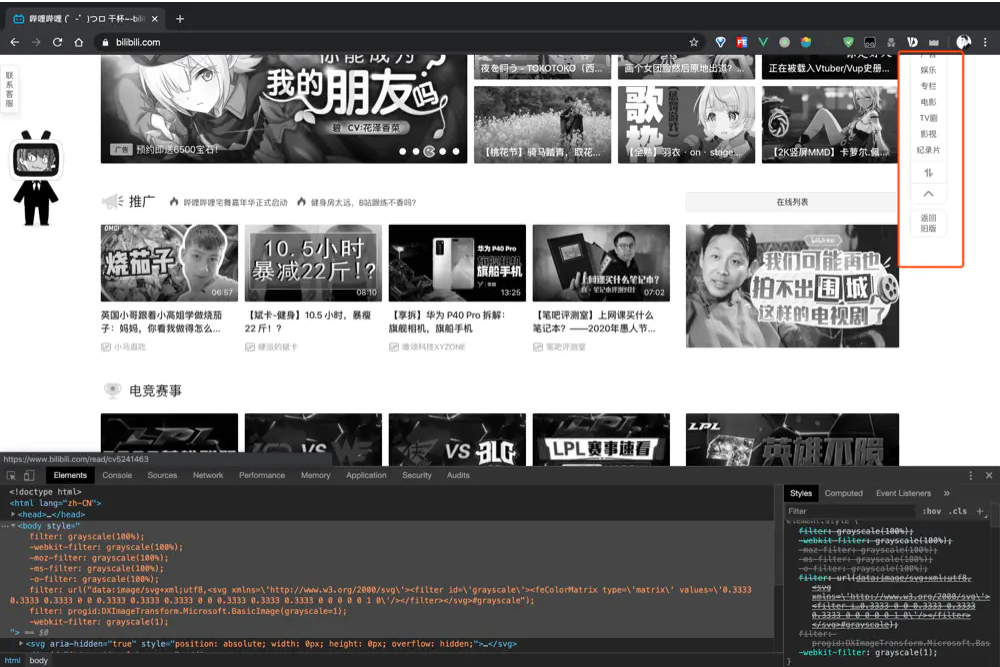The height and width of the screenshot is (667, 1000).
Task: Open the 联系客服 customer service tab
Action: coord(10,89)
